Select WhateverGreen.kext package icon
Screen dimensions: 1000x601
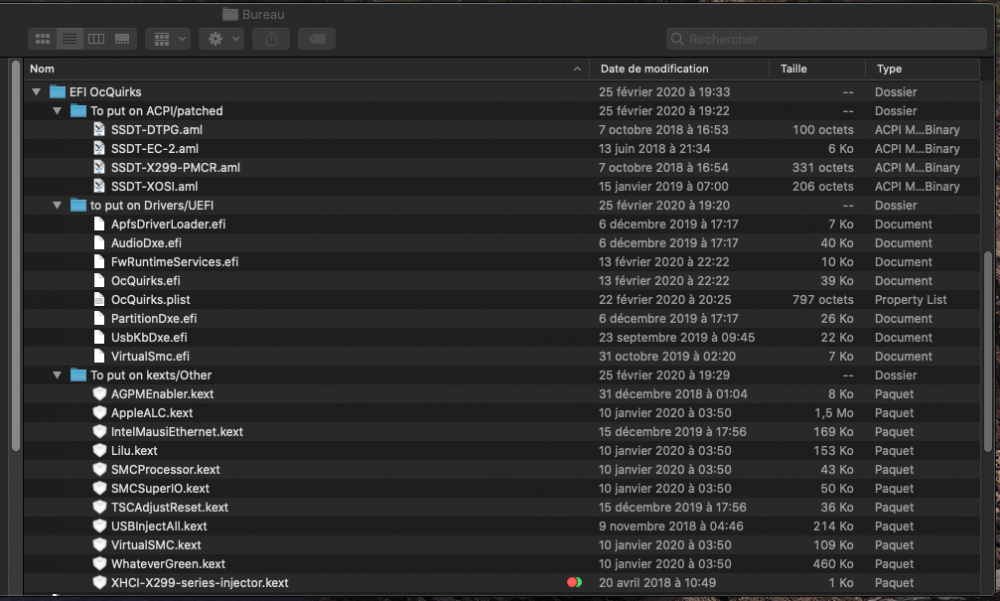click(99, 564)
